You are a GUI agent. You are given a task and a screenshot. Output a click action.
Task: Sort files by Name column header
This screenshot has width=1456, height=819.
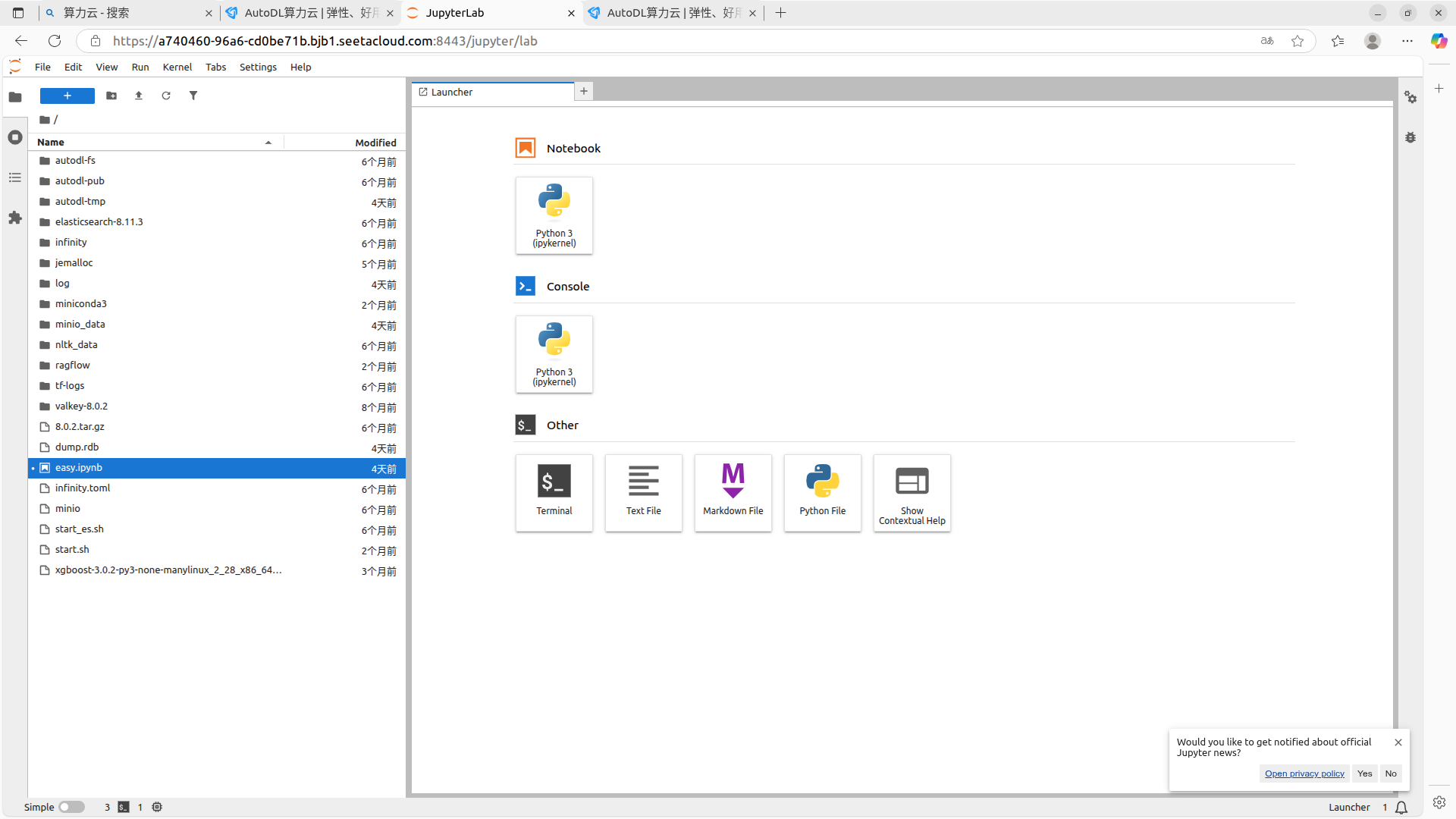click(x=51, y=142)
